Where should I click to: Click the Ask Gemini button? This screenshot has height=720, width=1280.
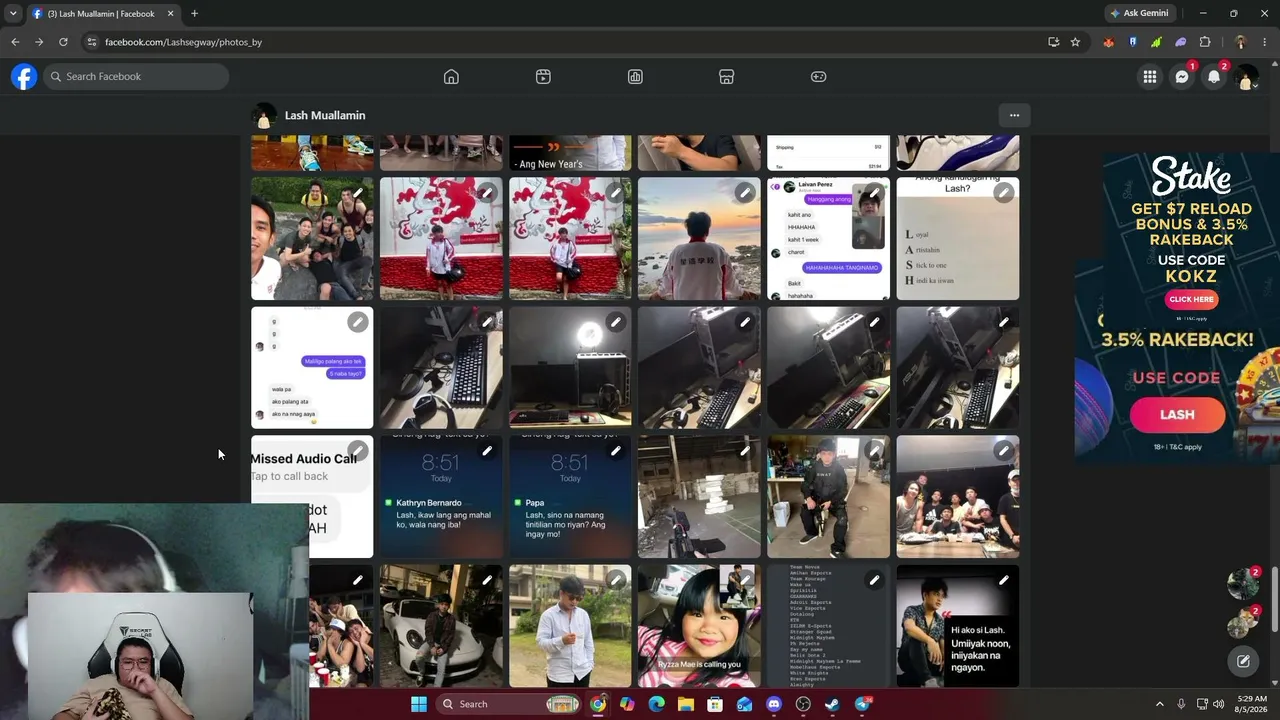pos(1139,14)
